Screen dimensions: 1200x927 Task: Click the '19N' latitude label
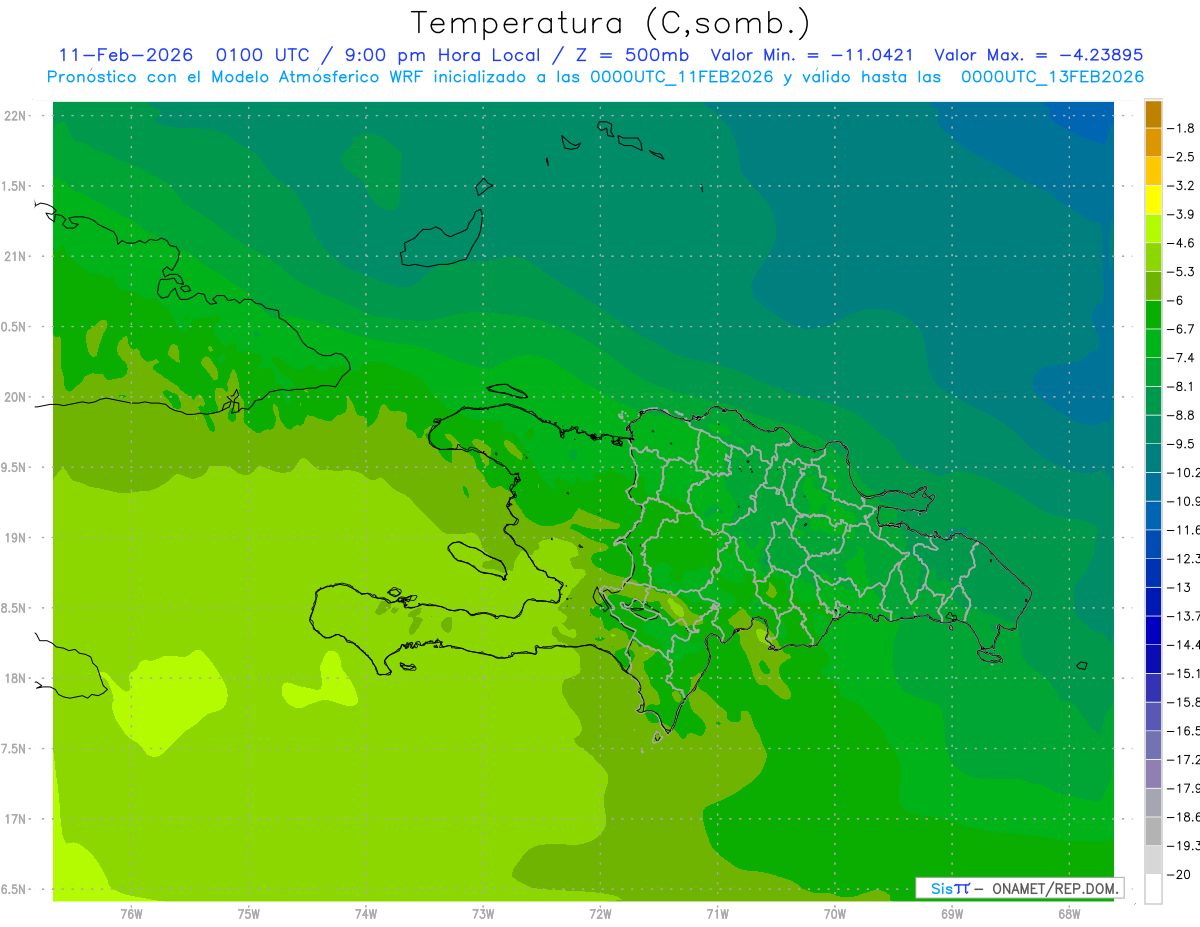(15, 537)
